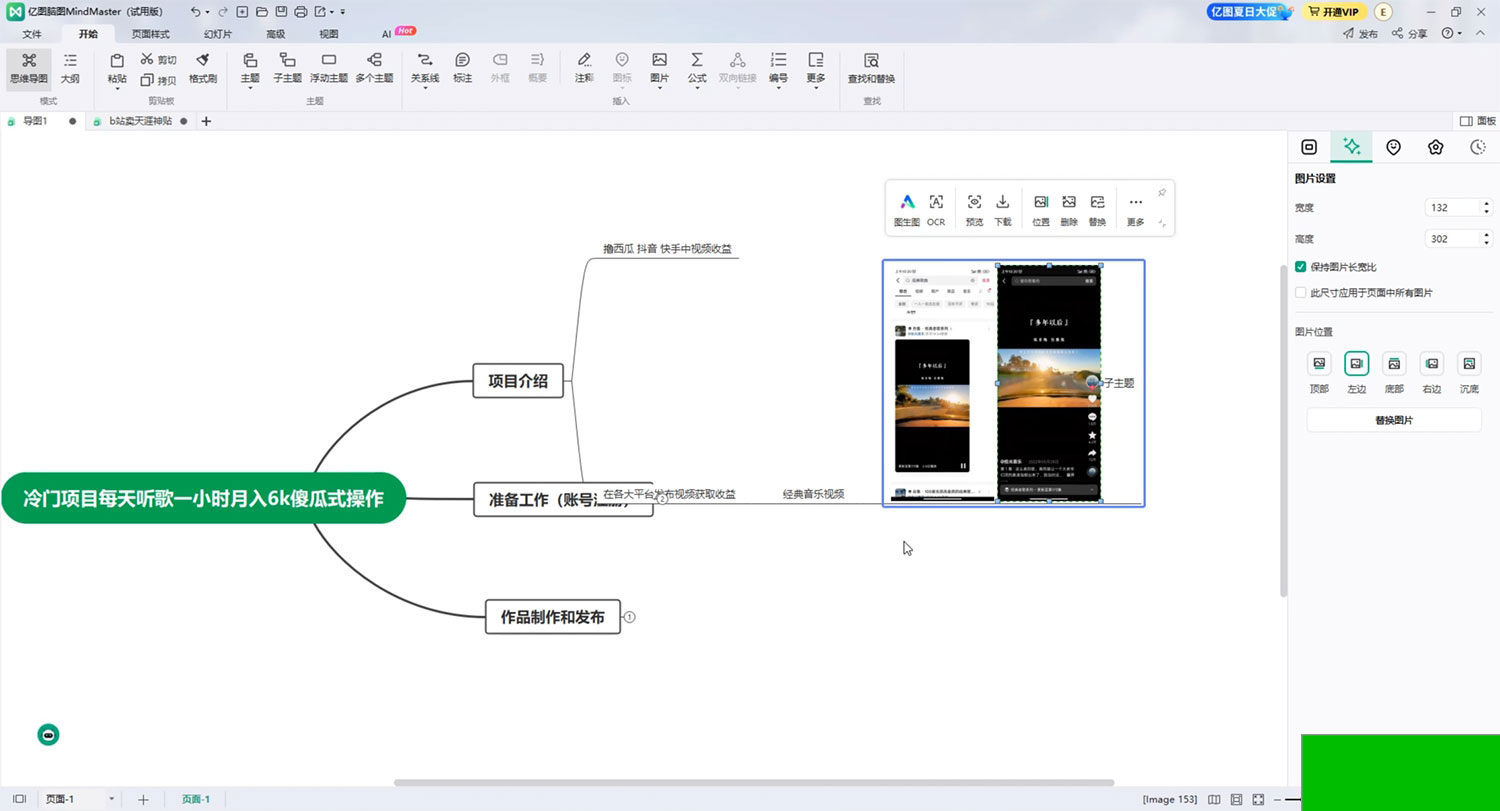Screen dimensions: 1500x811
Task: Click the 开通VIP button
Action: point(1333,12)
